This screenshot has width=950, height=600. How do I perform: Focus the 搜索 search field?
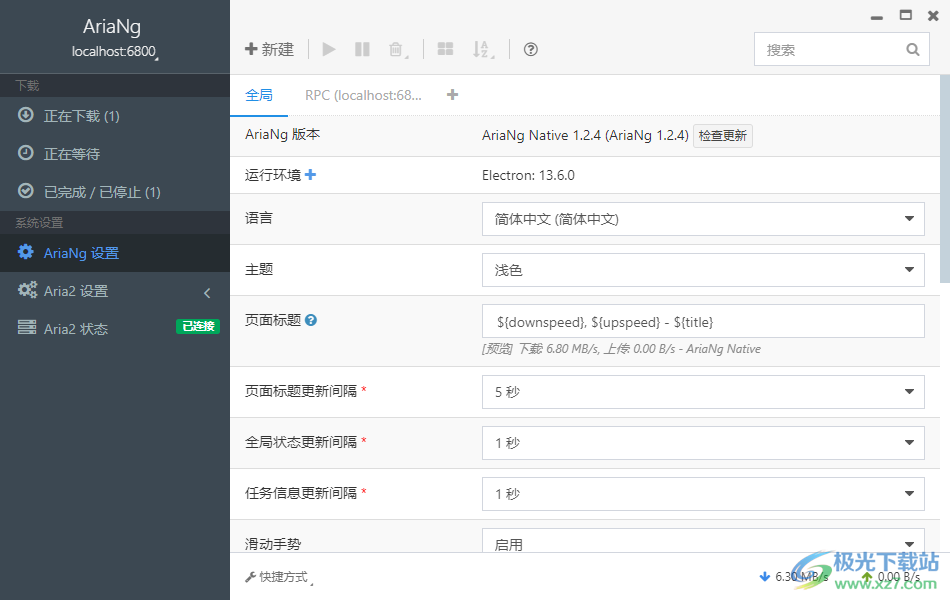tap(842, 50)
